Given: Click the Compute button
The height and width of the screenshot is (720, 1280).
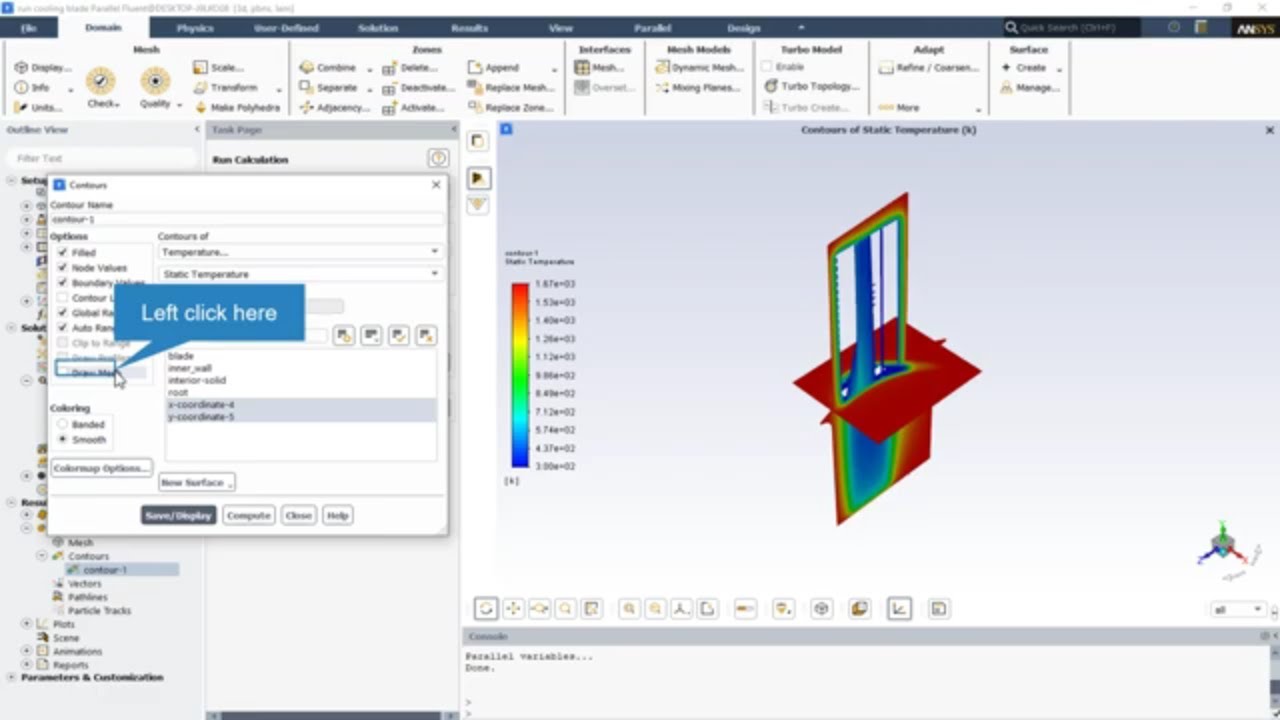Looking at the screenshot, I should click(x=248, y=515).
